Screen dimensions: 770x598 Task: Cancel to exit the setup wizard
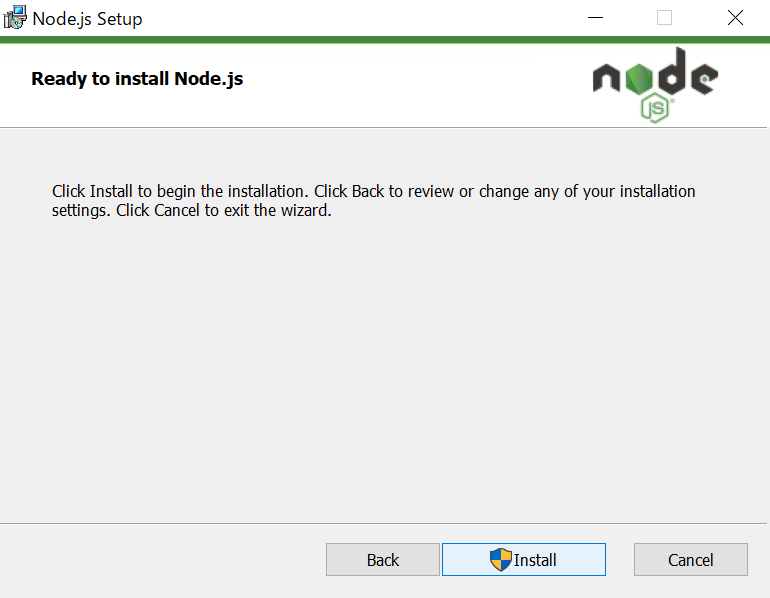(x=690, y=560)
